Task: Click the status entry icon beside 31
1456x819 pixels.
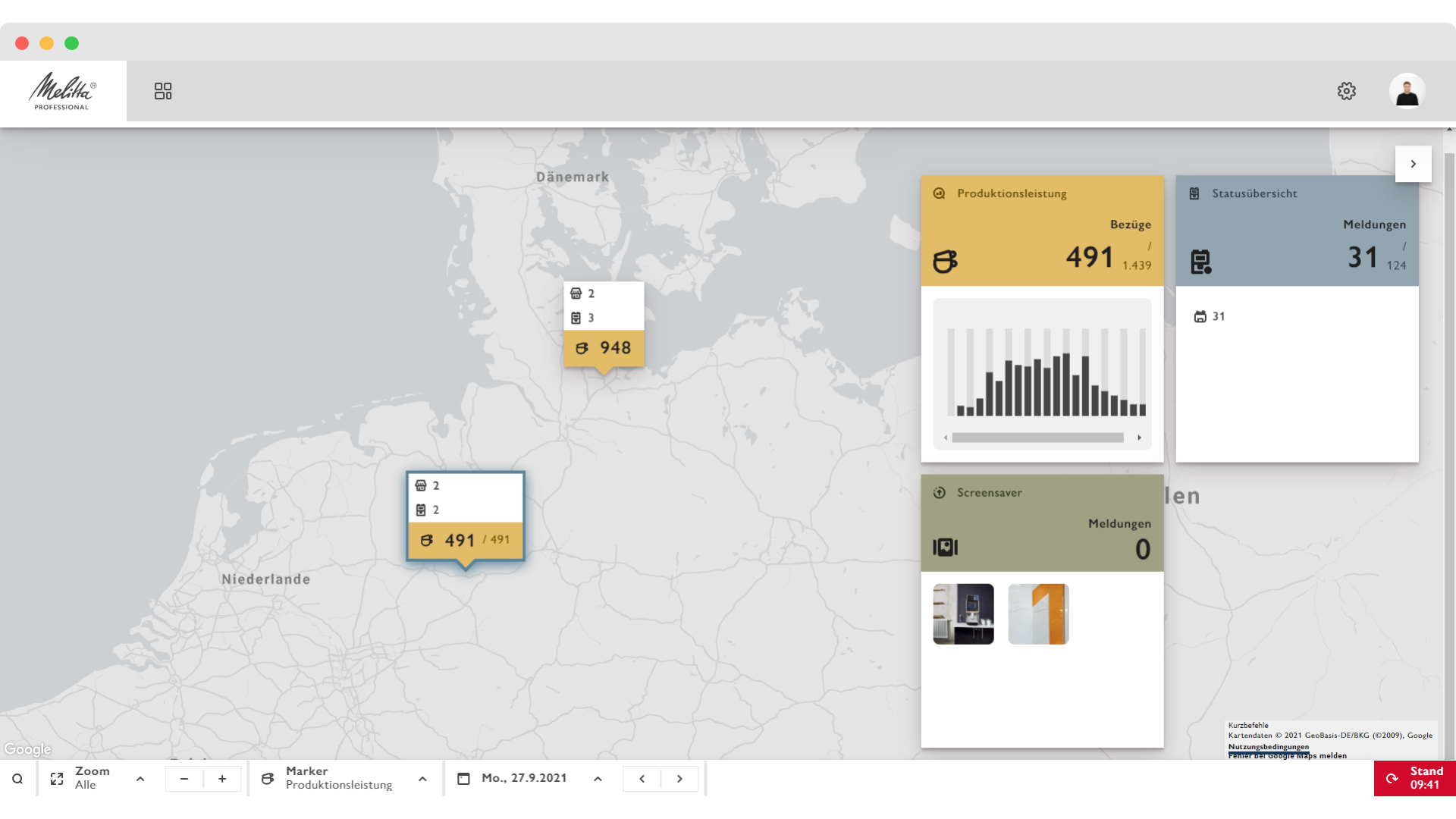Action: [1200, 316]
